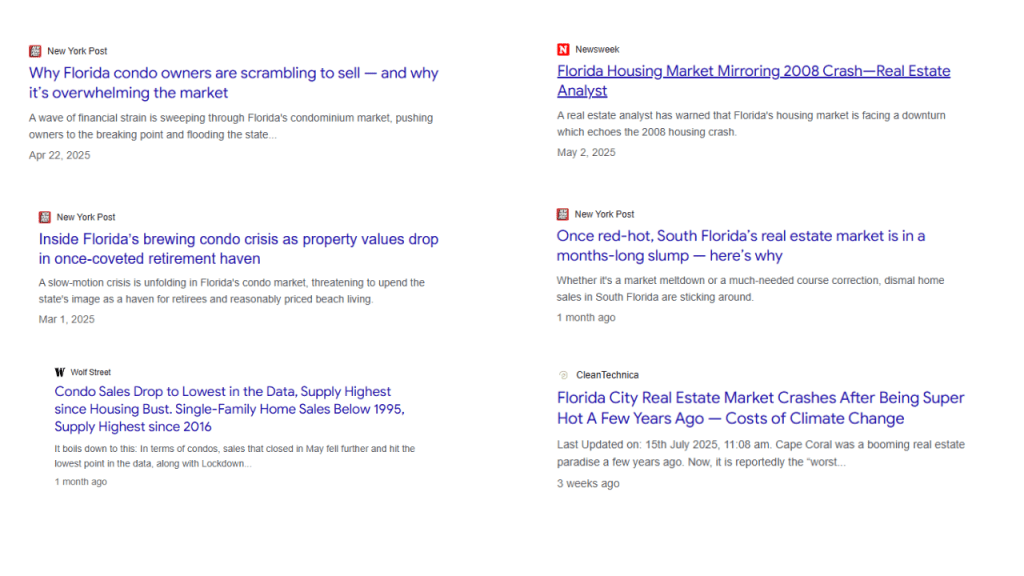Screen dimensions: 1024x576
Task: Open the Florida City Real Estate Market Crashes article
Action: [760, 406]
